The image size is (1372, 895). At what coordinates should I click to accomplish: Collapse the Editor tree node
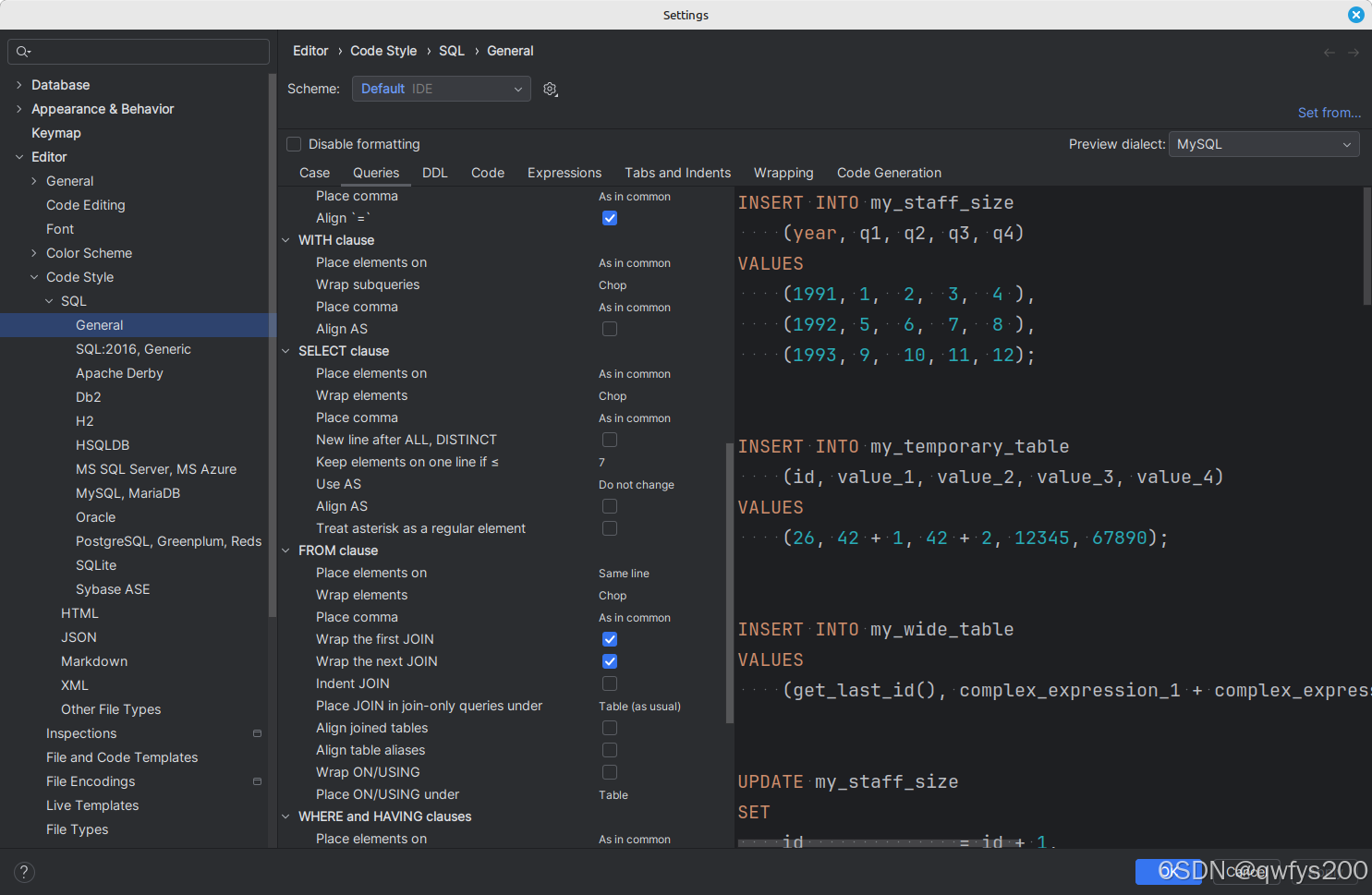click(19, 157)
